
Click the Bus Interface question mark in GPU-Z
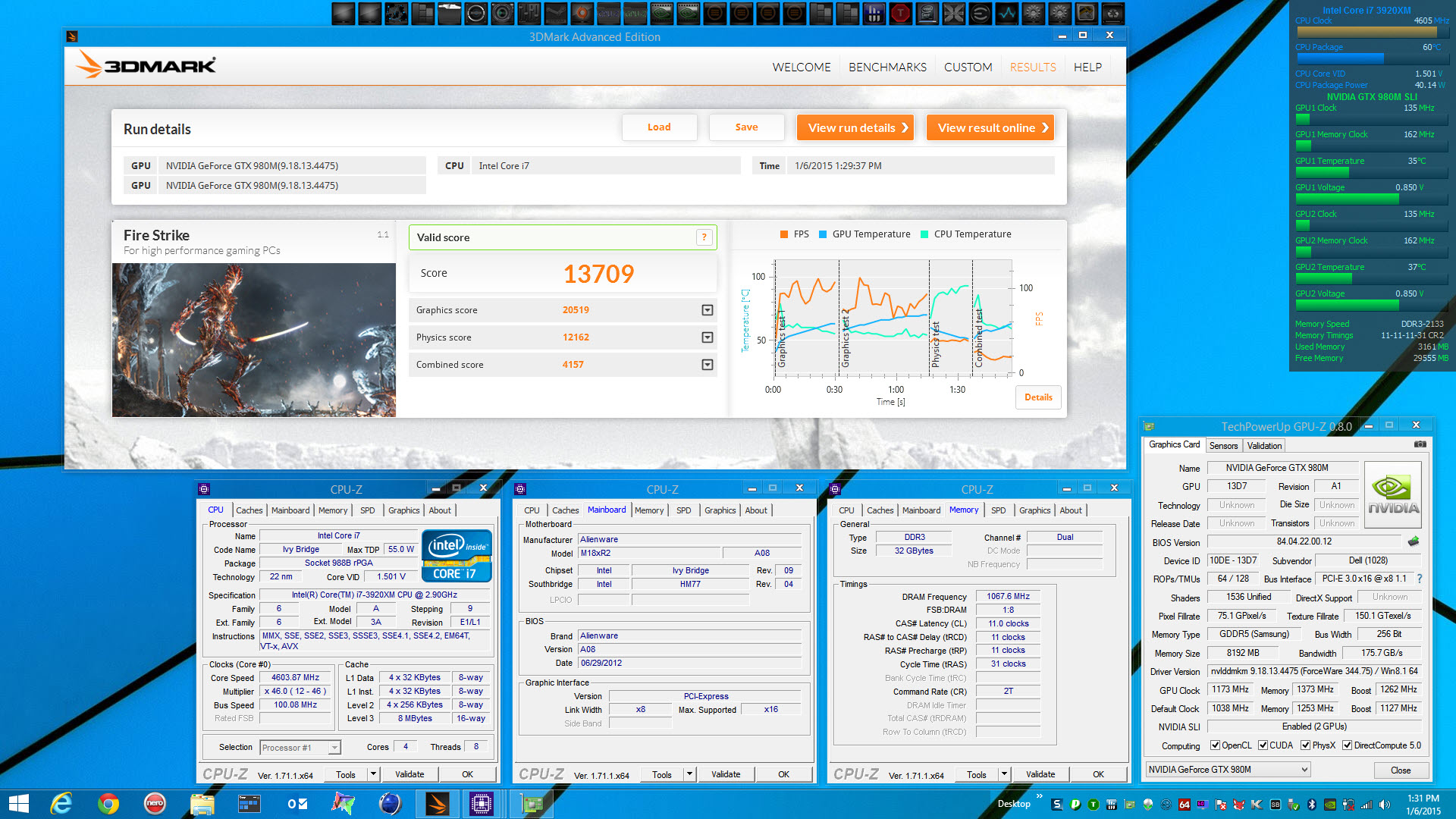click(1419, 579)
